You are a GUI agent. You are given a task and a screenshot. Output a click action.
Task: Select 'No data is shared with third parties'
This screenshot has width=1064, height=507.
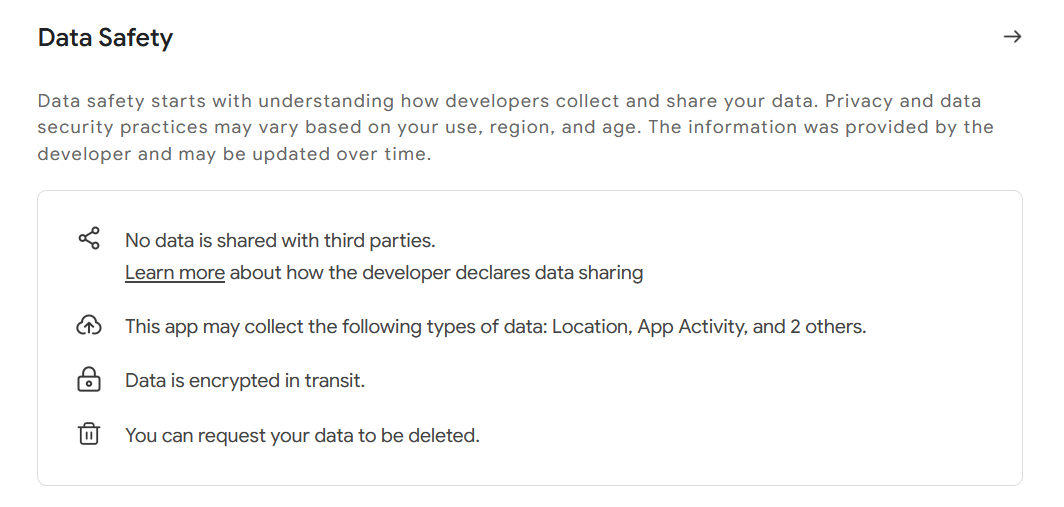(280, 240)
